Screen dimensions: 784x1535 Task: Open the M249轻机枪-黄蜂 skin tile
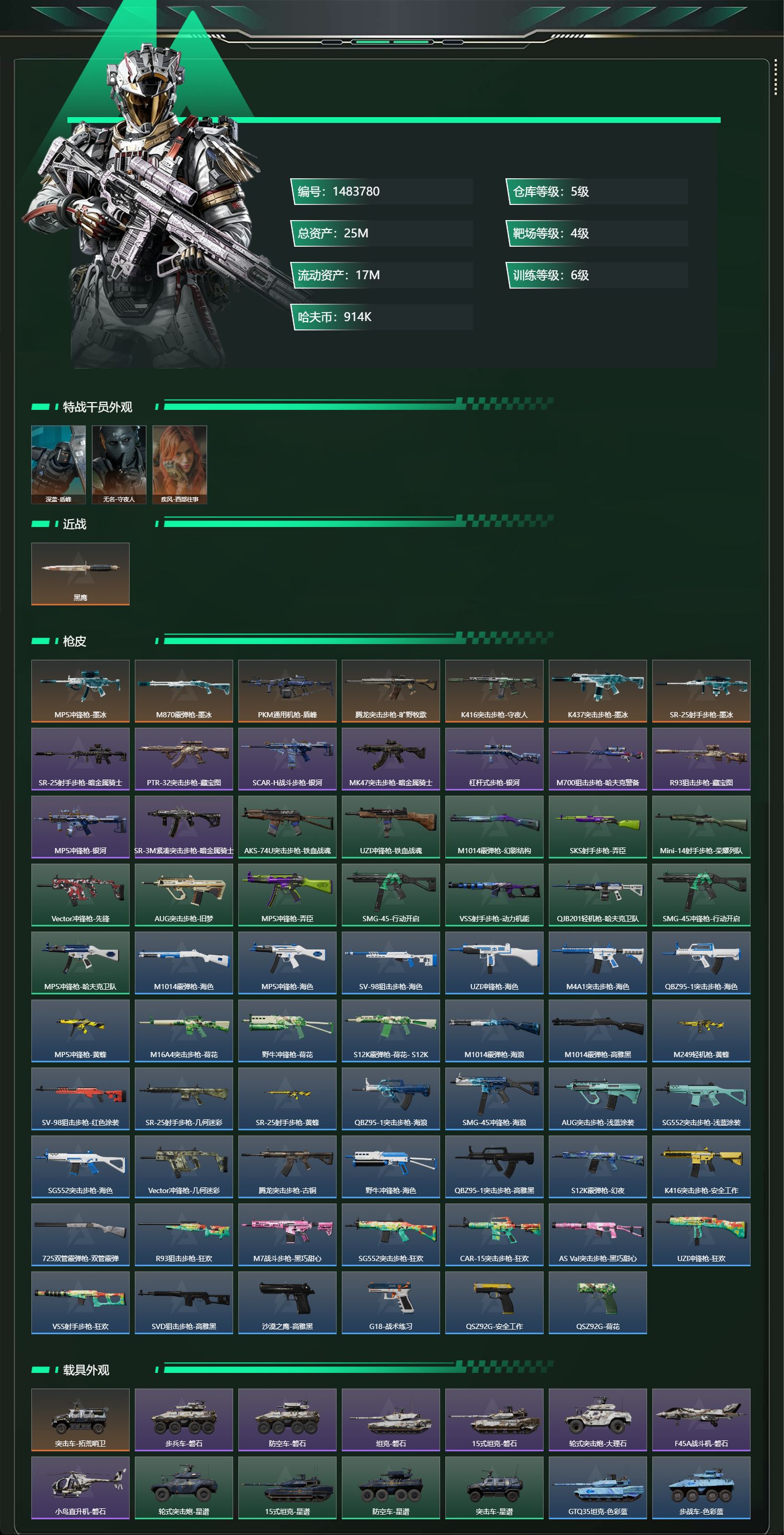coord(701,1030)
